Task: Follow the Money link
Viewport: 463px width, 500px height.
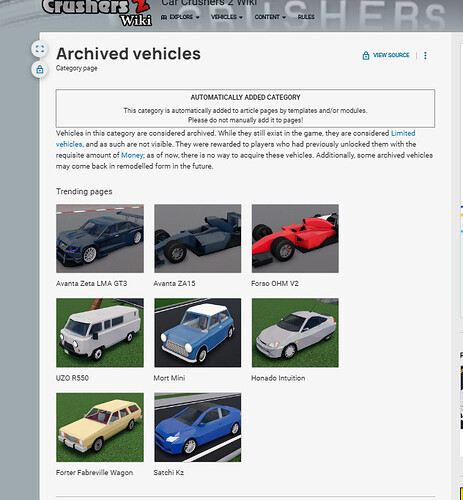Action: coord(132,155)
